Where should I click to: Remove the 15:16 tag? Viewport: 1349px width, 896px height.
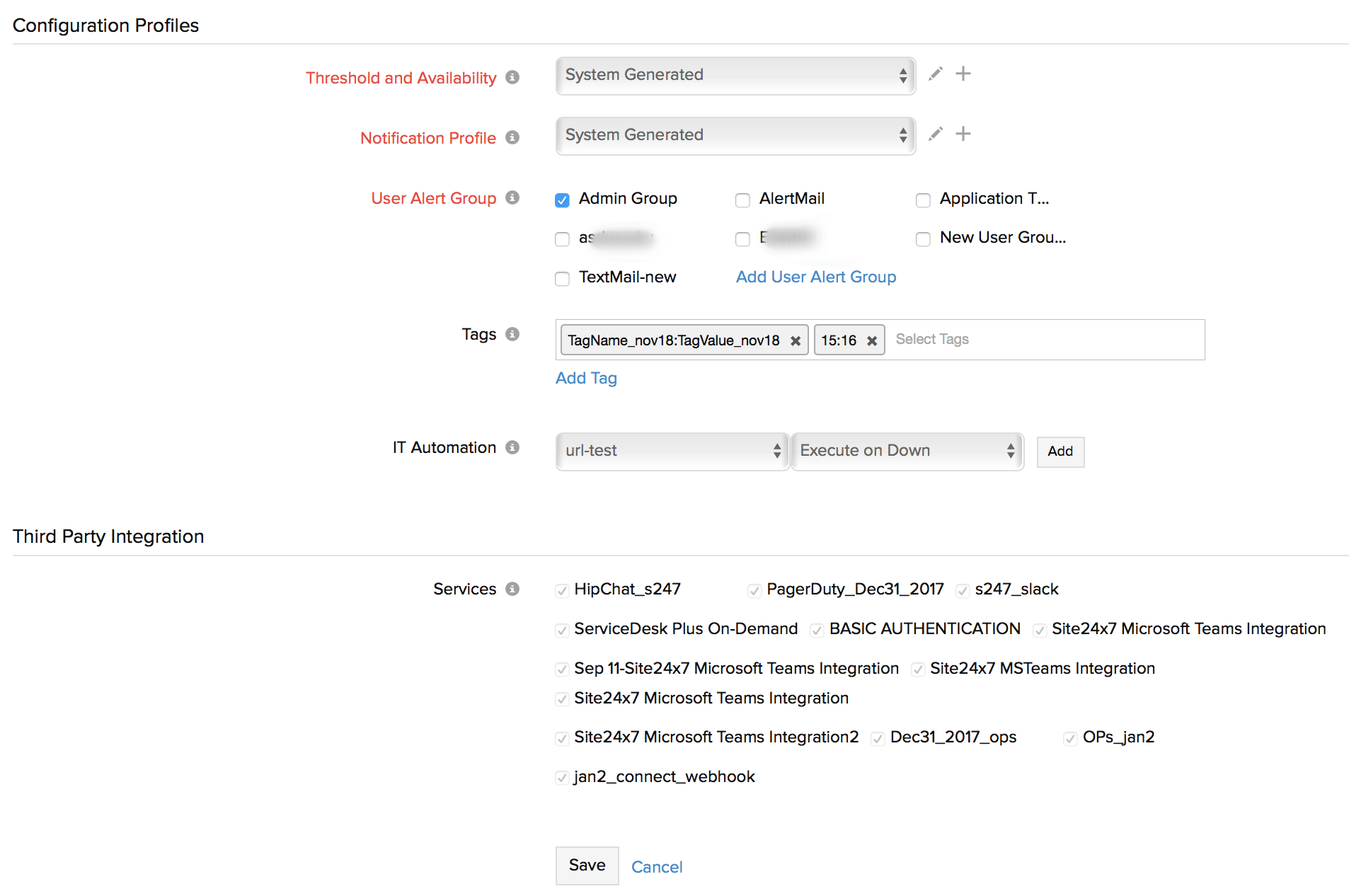tap(871, 340)
